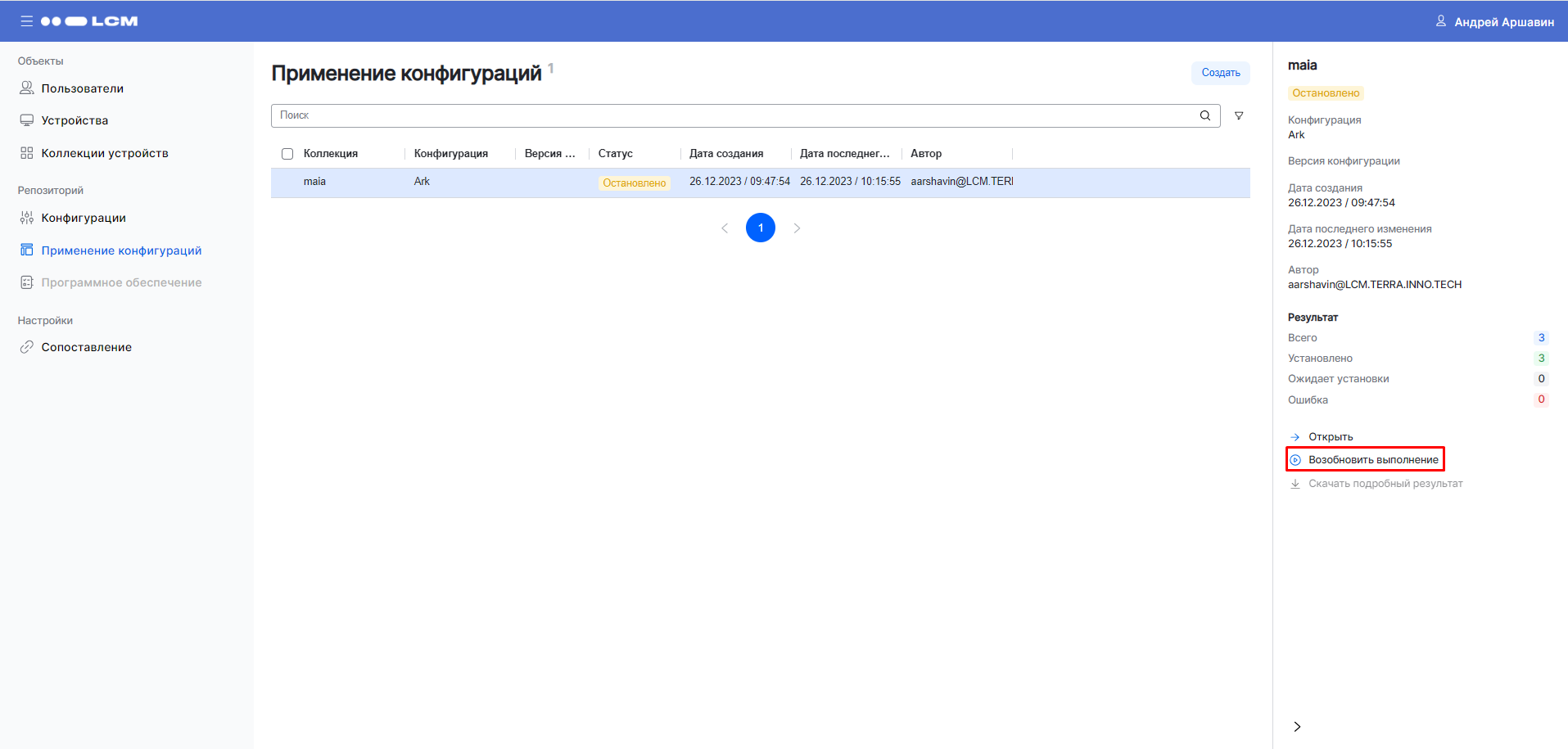This screenshot has height=749, width=1568.
Task: Toggle the select-all checkbox in table header
Action: click(287, 154)
